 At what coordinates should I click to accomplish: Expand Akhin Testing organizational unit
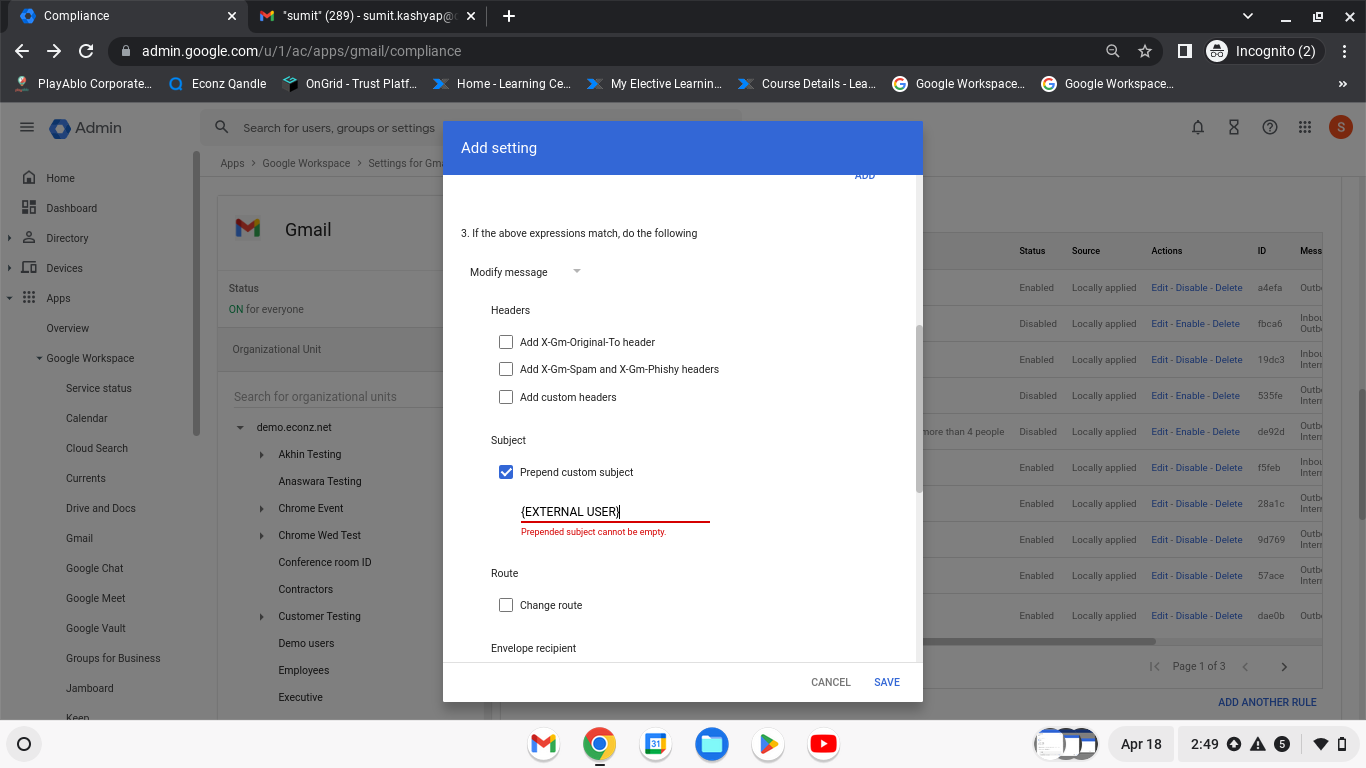tap(262, 454)
